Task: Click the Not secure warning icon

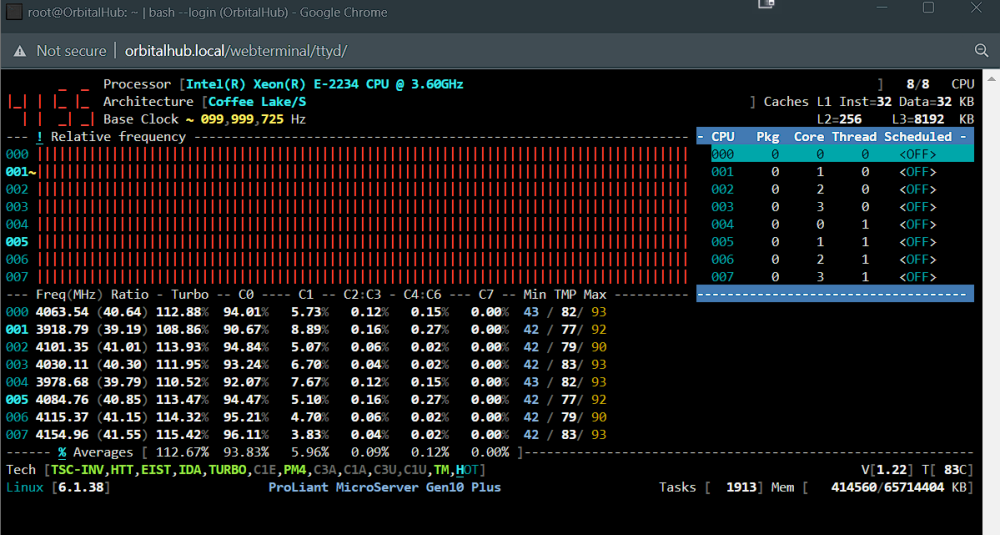Action: point(20,51)
